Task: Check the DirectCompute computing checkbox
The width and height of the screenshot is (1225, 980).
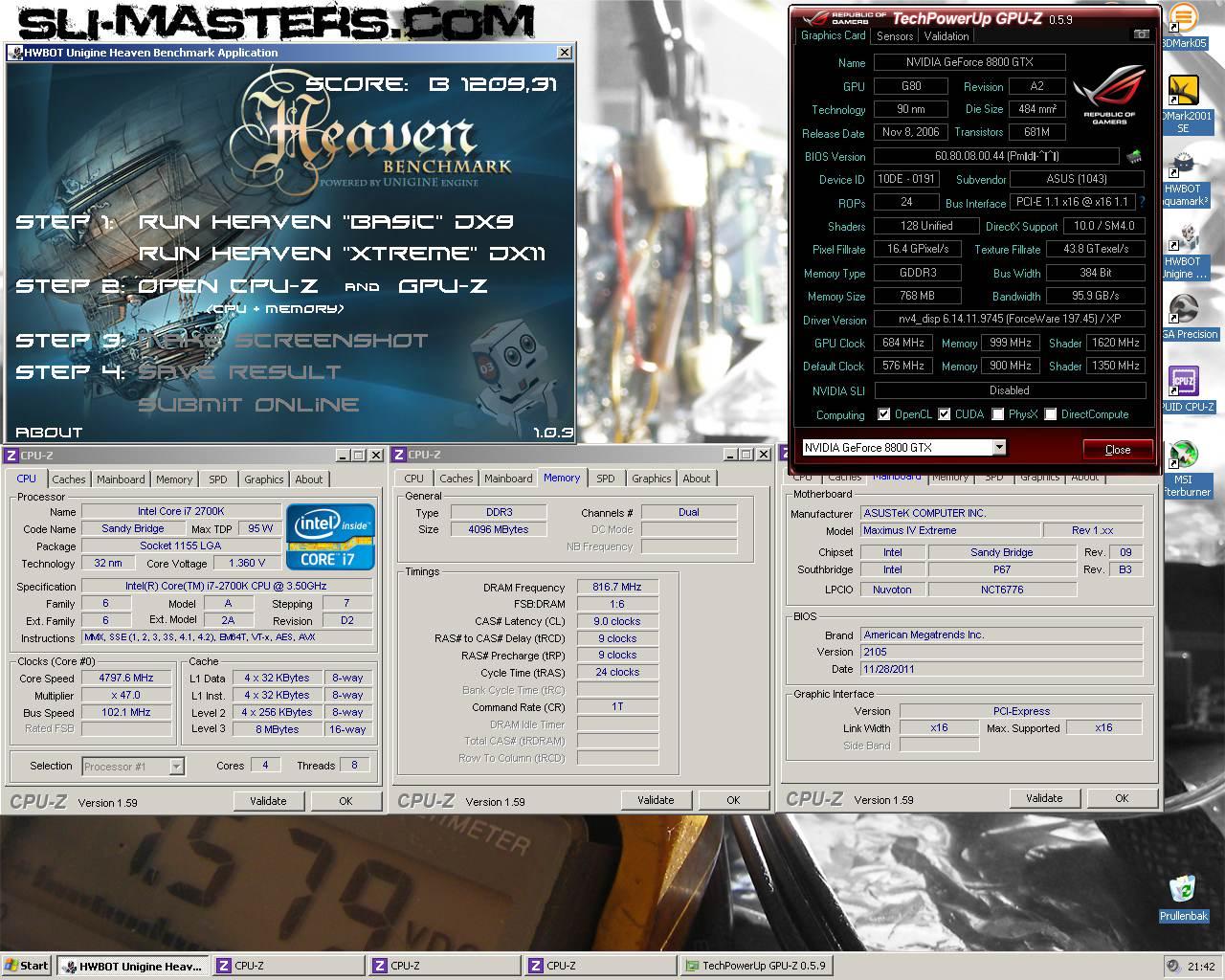Action: tap(1051, 414)
